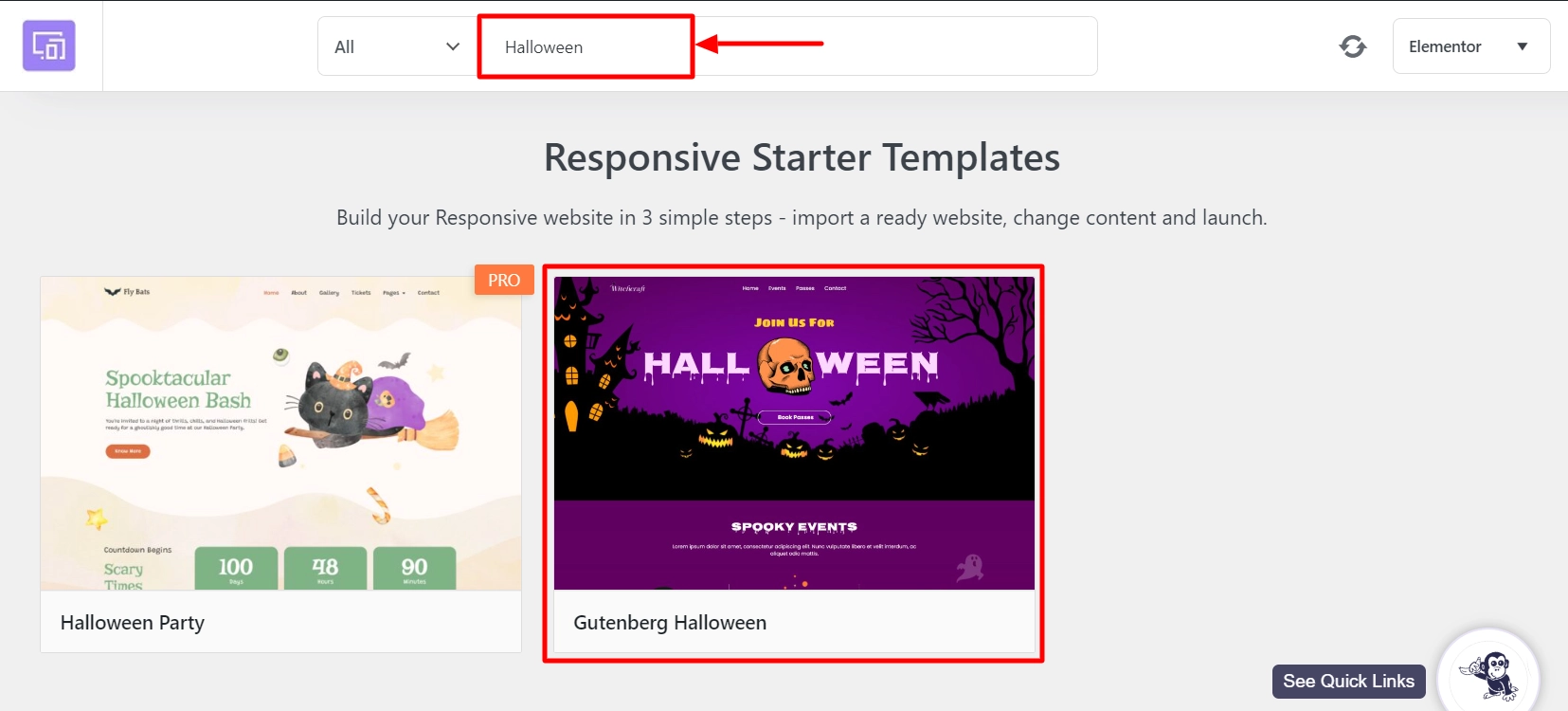The width and height of the screenshot is (1568, 711).
Task: Click the sync templates refresh icon
Action: click(1352, 46)
